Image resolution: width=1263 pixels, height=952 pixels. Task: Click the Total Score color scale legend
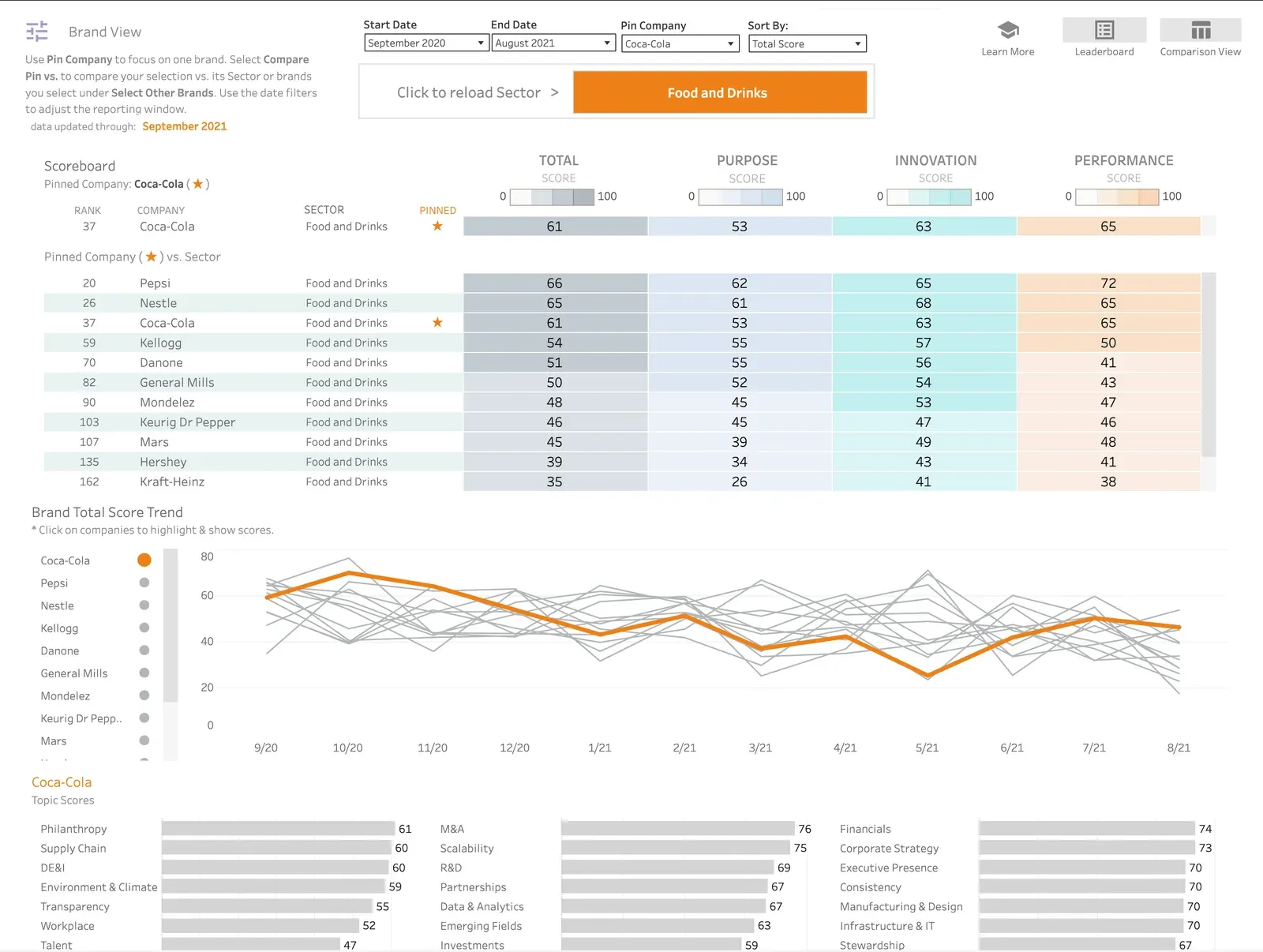pyautogui.click(x=552, y=197)
